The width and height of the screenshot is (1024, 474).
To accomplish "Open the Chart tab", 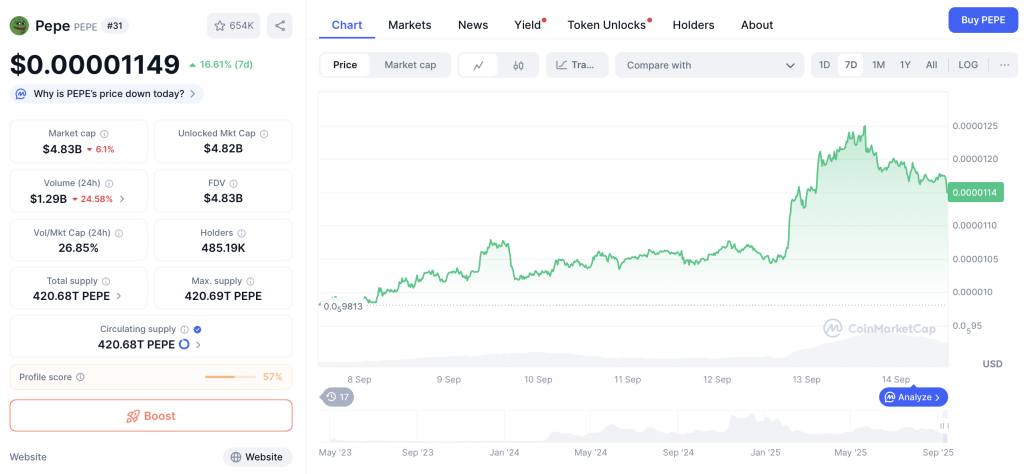I will 347,25.
